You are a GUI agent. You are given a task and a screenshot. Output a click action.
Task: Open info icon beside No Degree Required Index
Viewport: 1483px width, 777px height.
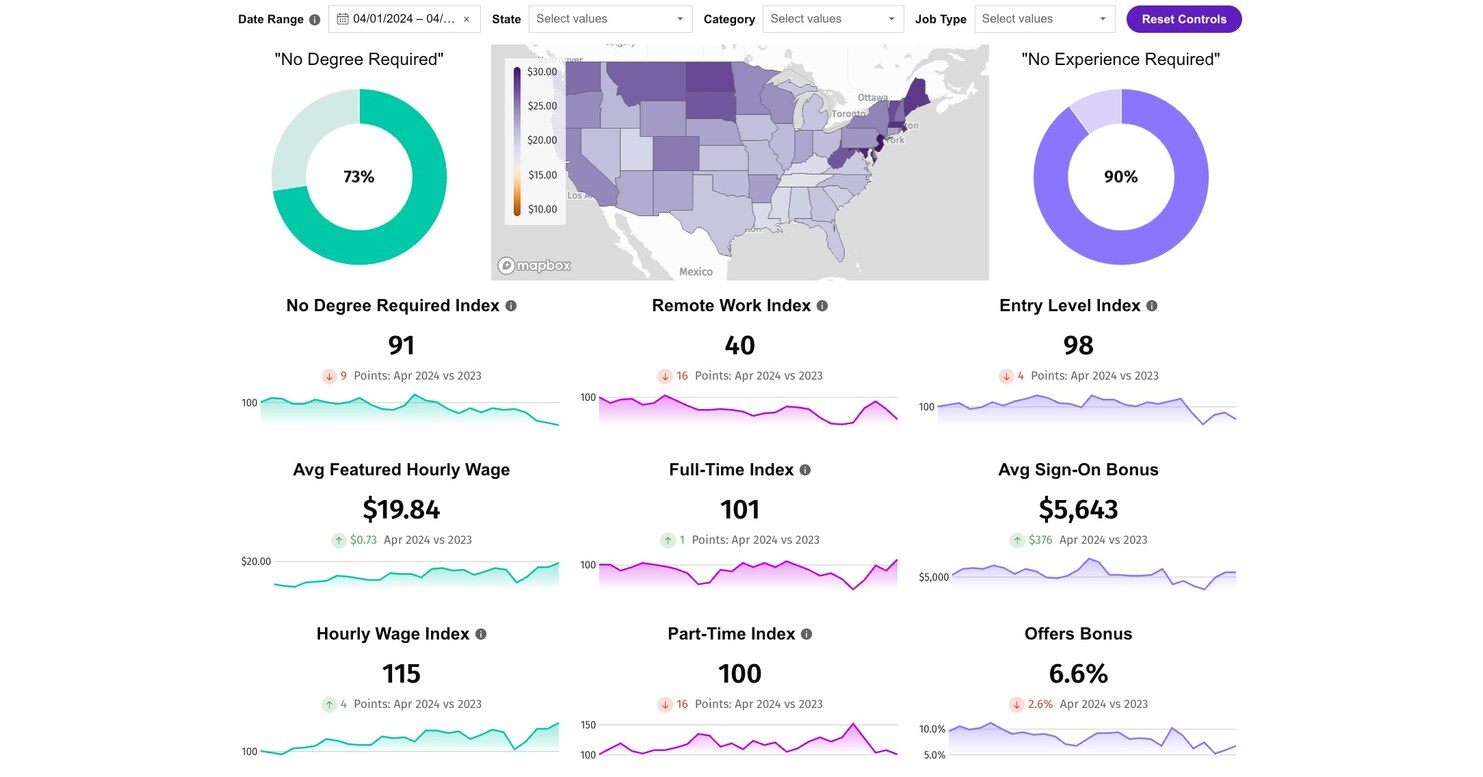pyautogui.click(x=511, y=306)
